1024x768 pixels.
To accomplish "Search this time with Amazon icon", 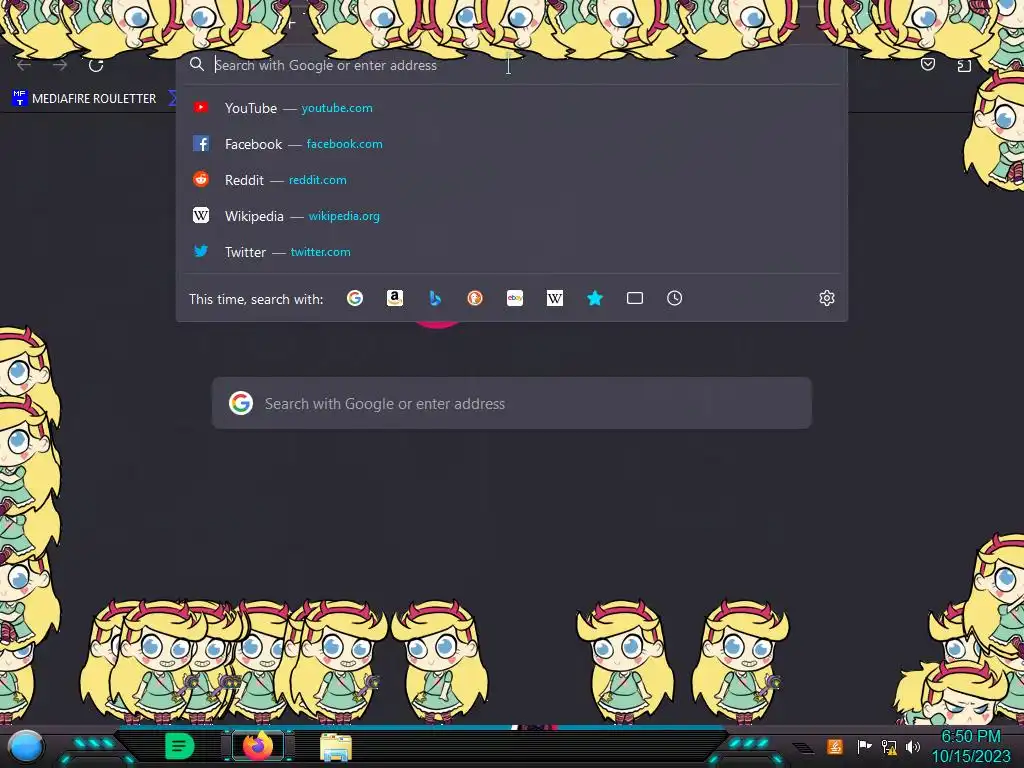I will click(x=394, y=298).
